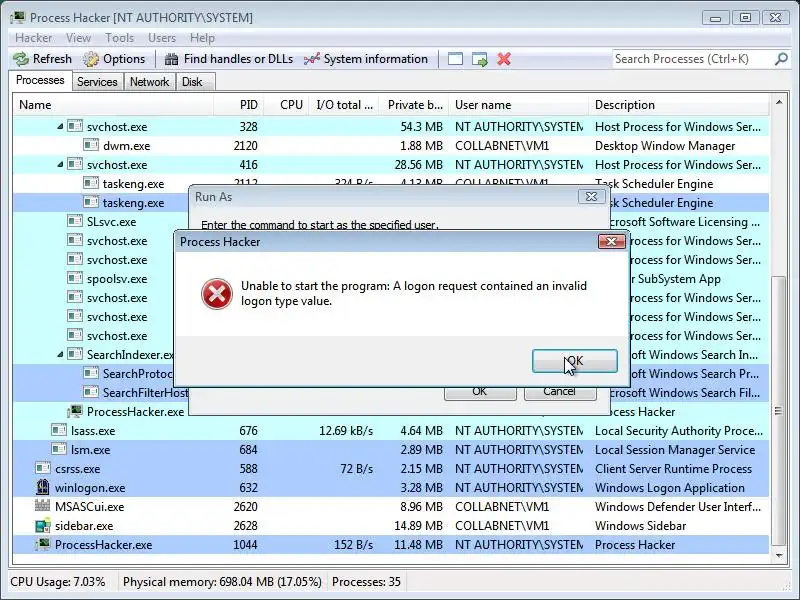Collapse the svchost.exe PID 328 node
This screenshot has width=800, height=600.
point(60,126)
